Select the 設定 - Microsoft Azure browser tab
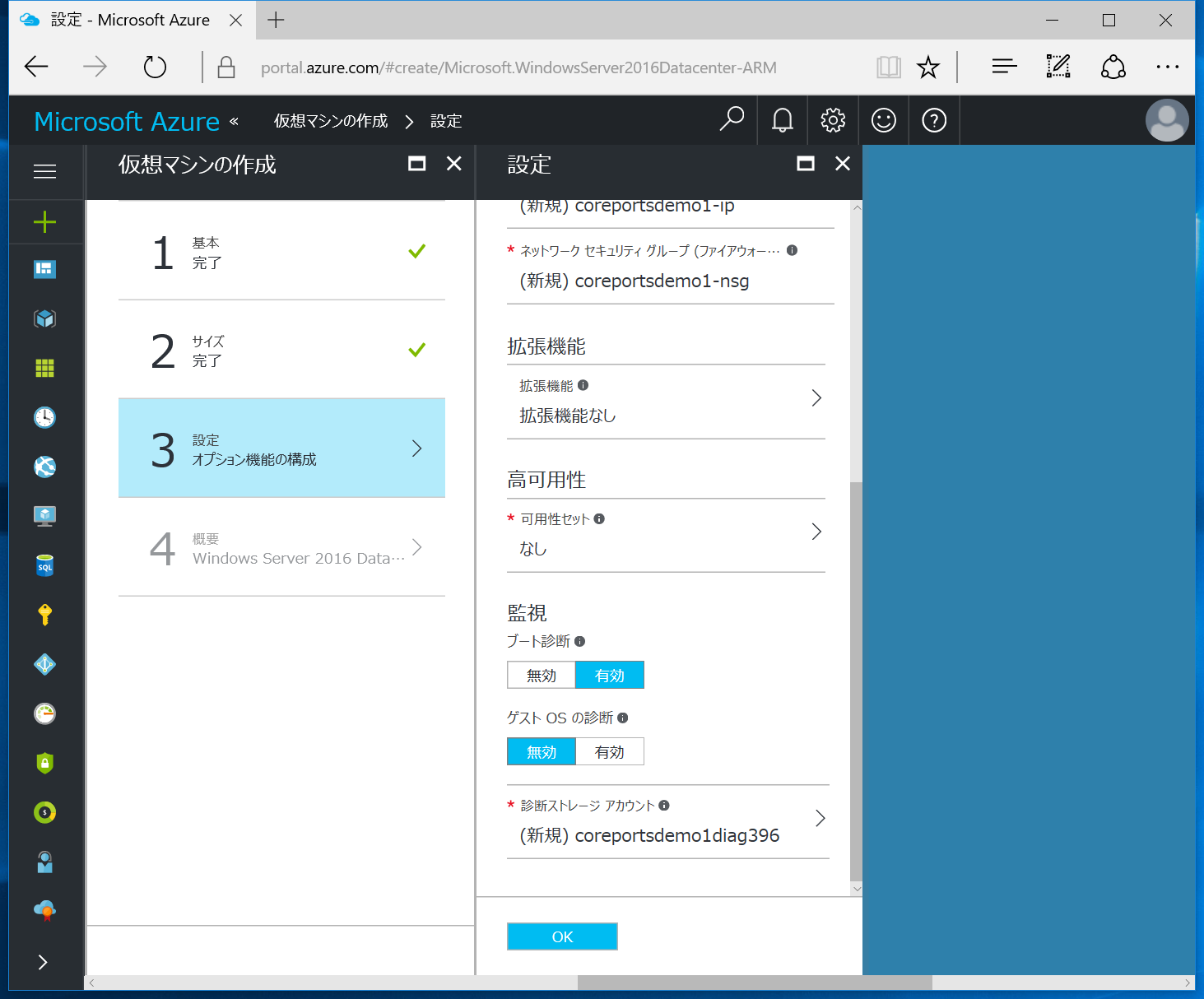The width and height of the screenshot is (1204, 999). click(132, 20)
